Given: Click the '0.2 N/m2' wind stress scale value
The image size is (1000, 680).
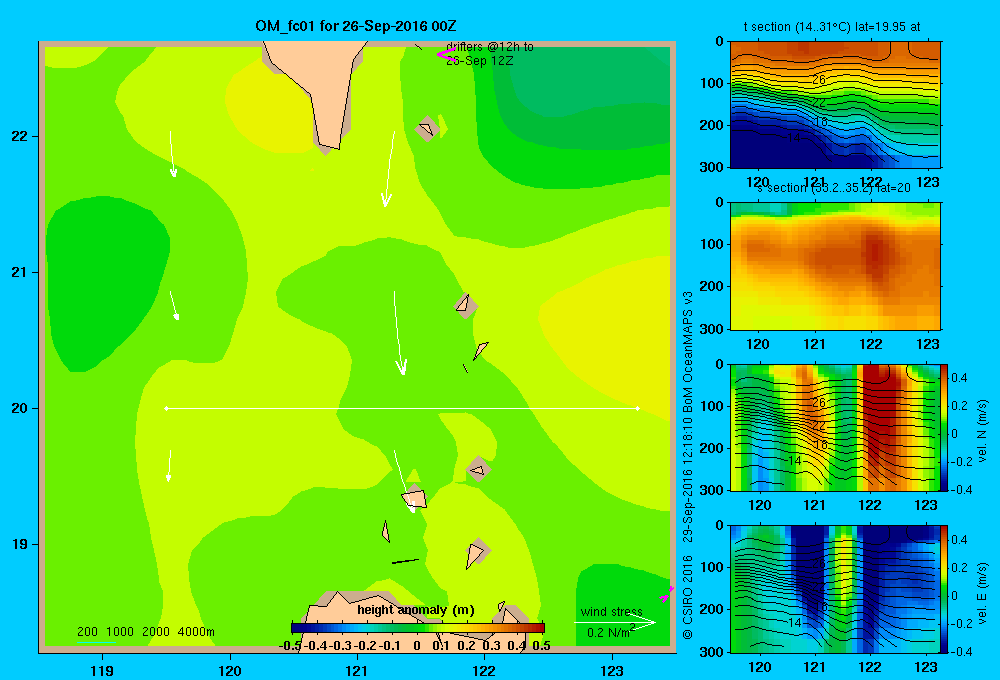Looking at the screenshot, I should (610, 632).
